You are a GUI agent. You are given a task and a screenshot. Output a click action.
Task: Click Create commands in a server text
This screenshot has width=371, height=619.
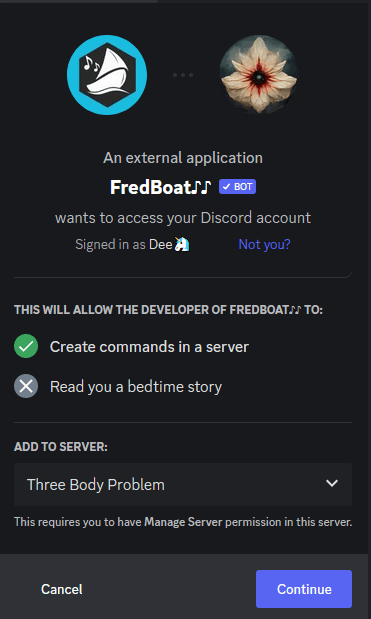tap(149, 347)
